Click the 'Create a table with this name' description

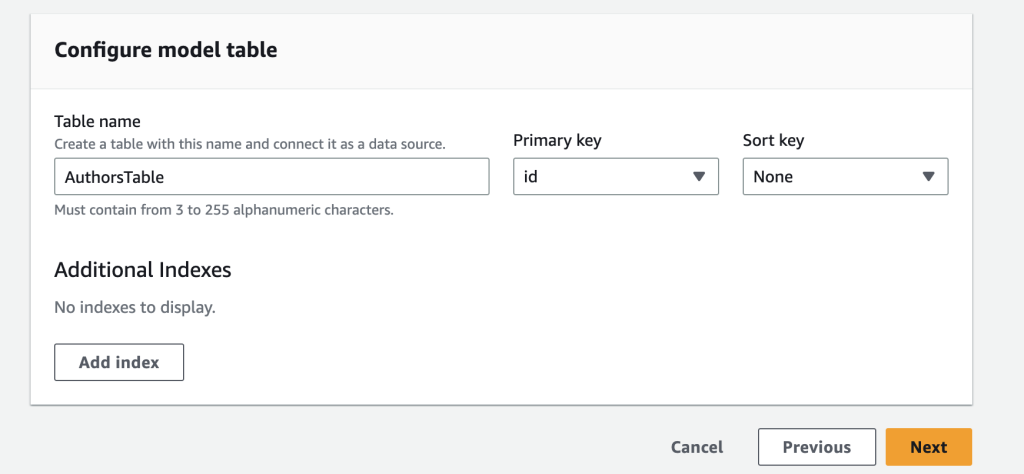pos(249,144)
